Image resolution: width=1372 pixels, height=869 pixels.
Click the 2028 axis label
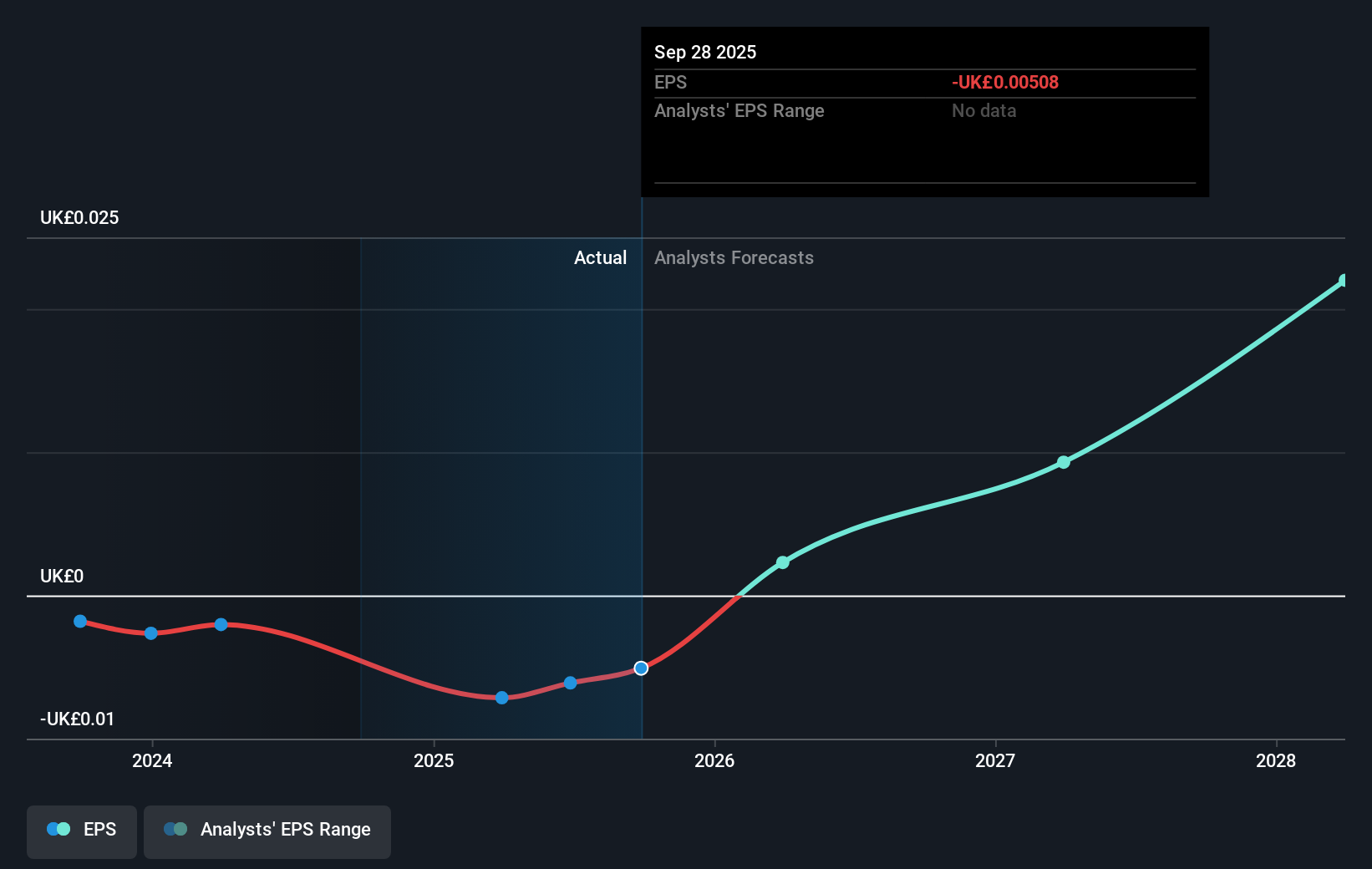pos(1275,761)
